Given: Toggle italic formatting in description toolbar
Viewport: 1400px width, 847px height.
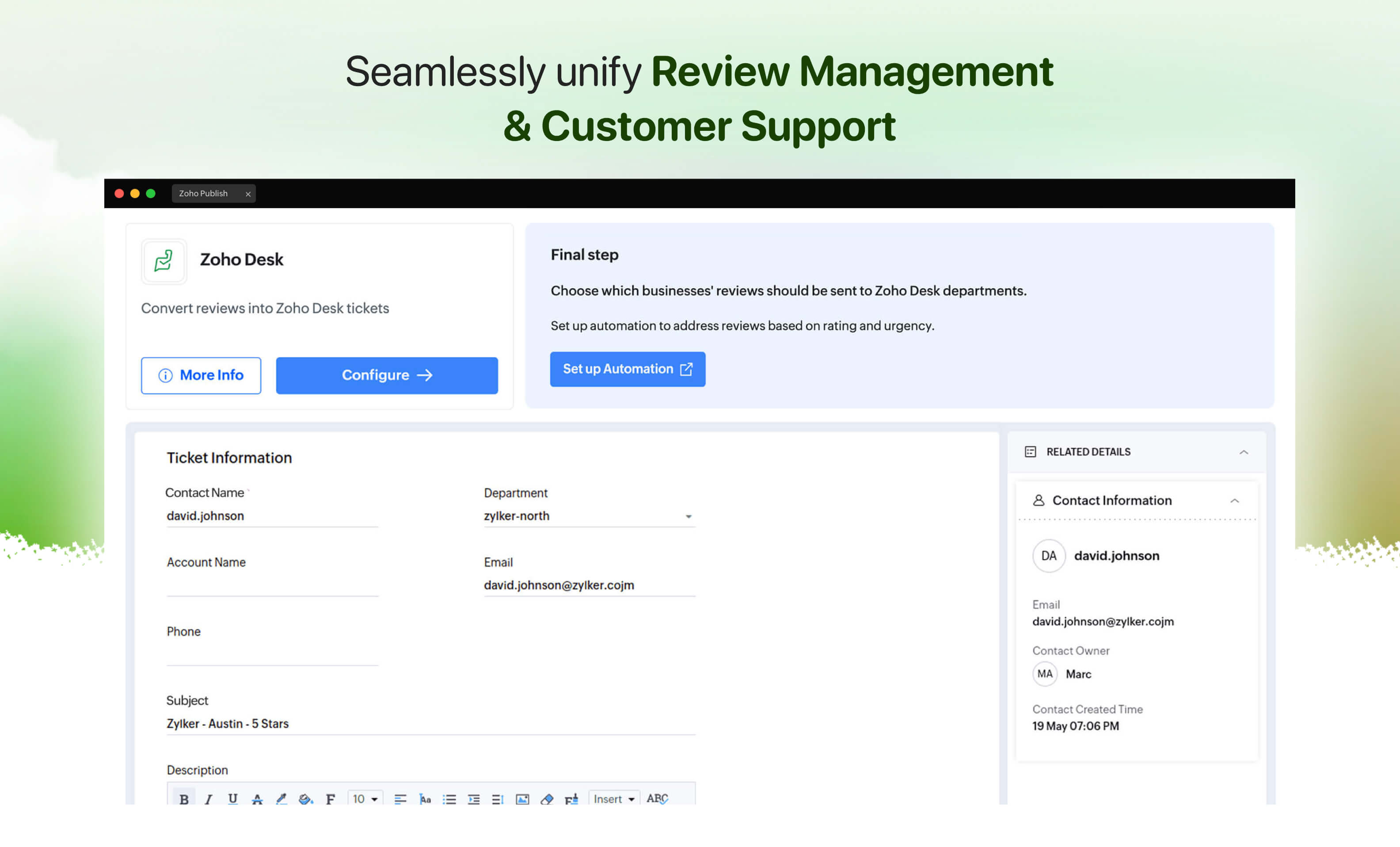Looking at the screenshot, I should (209, 799).
